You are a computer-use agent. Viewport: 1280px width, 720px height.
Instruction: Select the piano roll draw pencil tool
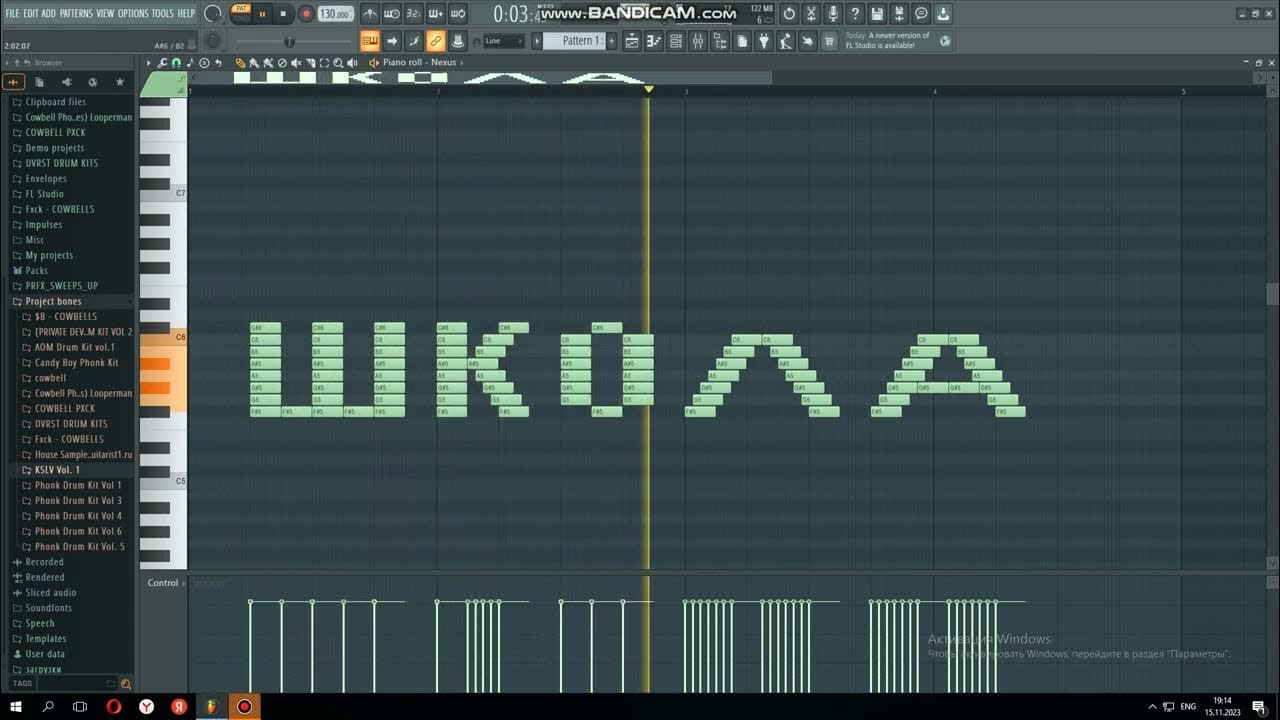240,62
